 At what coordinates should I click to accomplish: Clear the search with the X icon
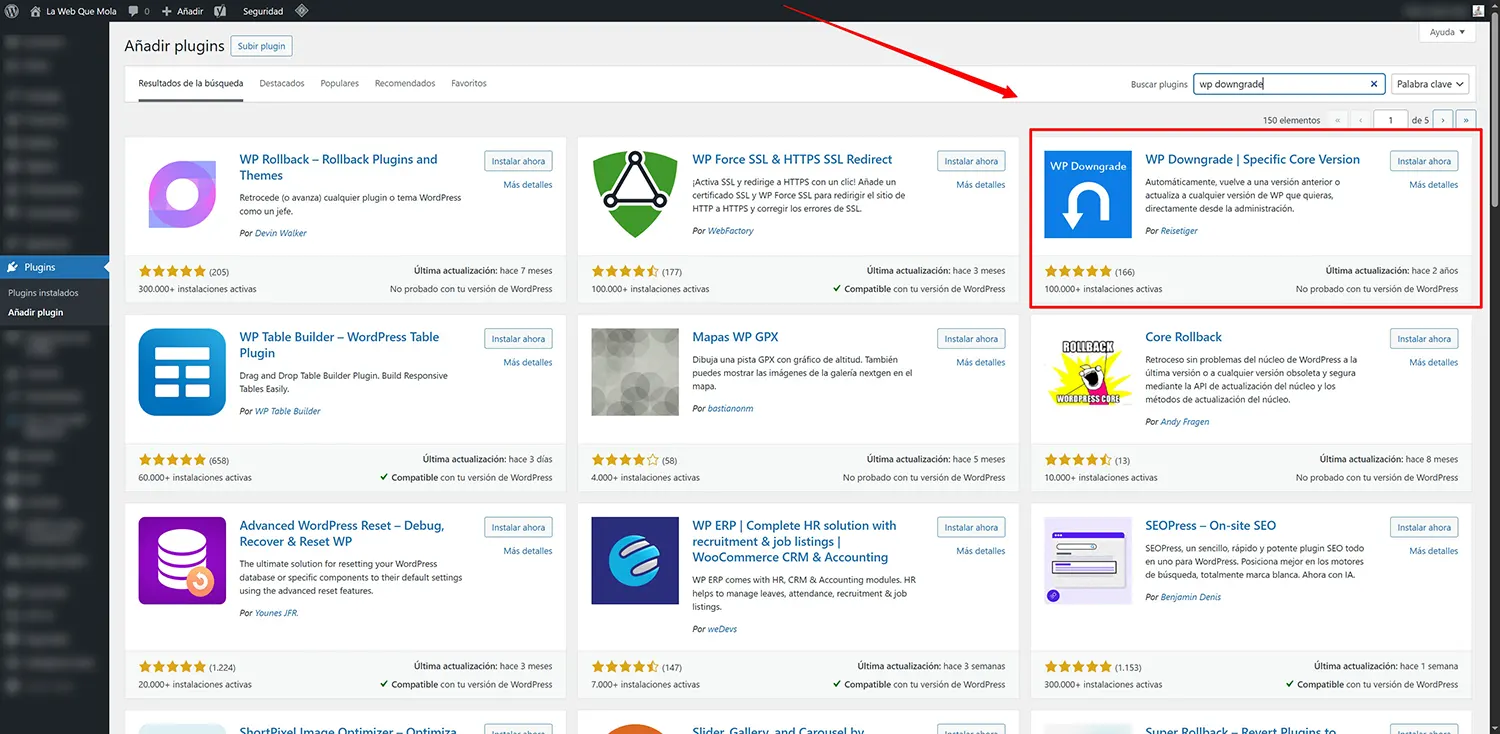coord(1373,84)
